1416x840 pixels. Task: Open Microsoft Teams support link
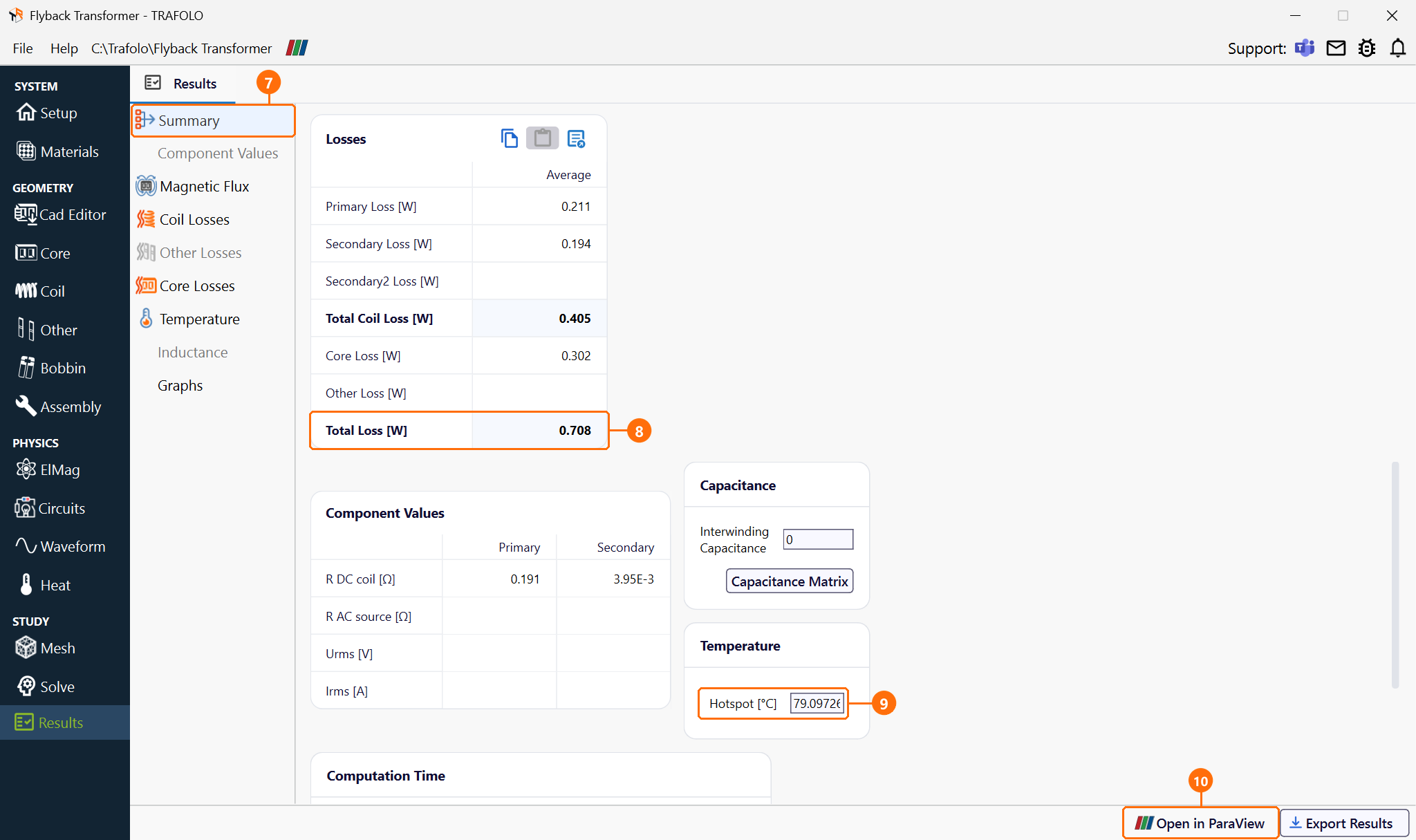[x=1305, y=48]
